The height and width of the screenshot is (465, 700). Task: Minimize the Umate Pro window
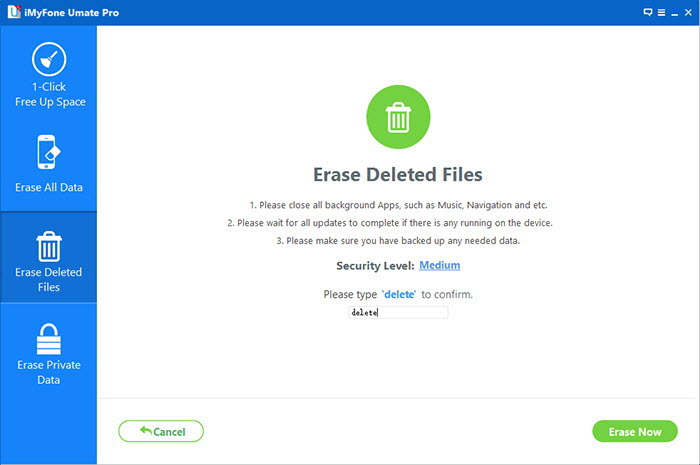click(x=674, y=12)
